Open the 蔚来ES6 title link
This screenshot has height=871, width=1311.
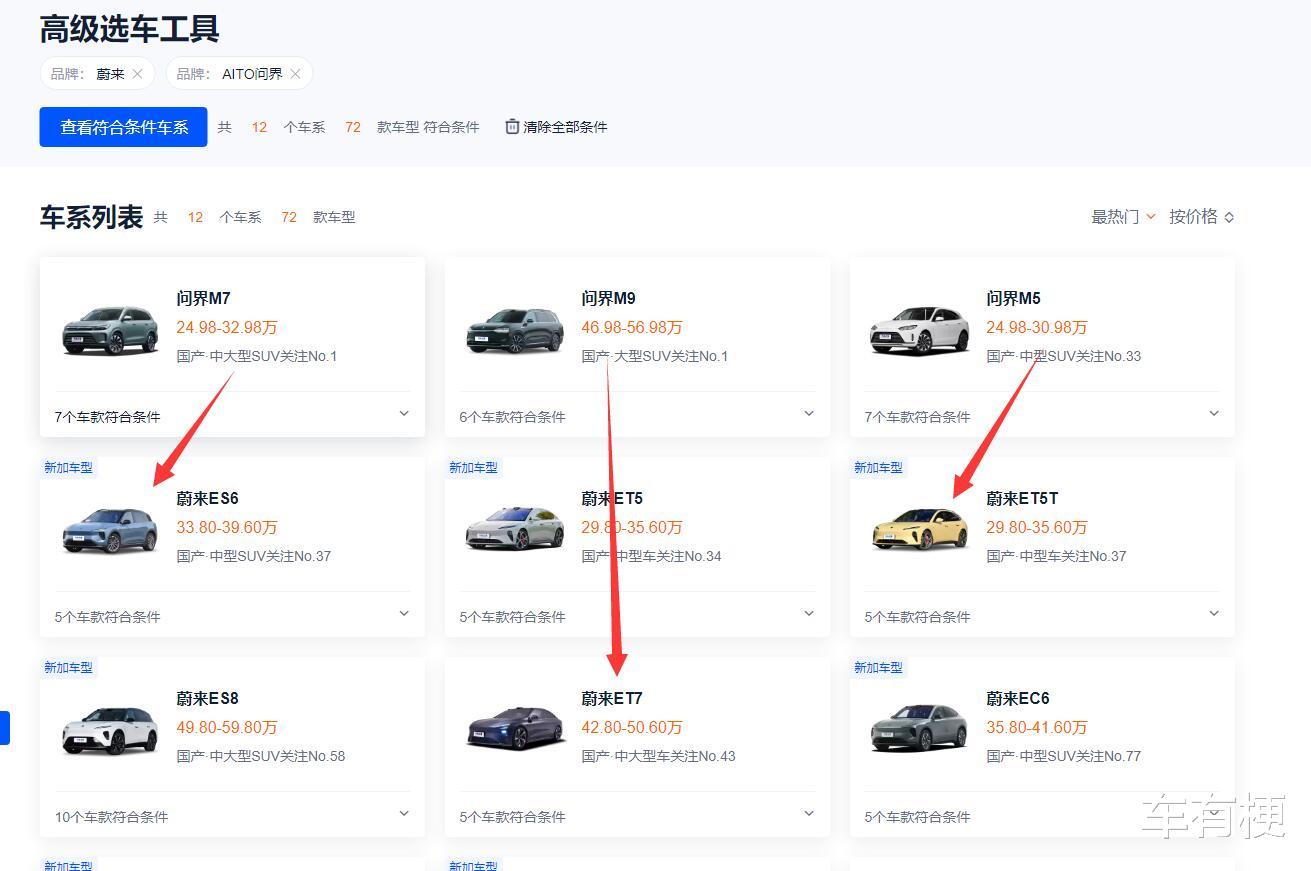coord(208,498)
